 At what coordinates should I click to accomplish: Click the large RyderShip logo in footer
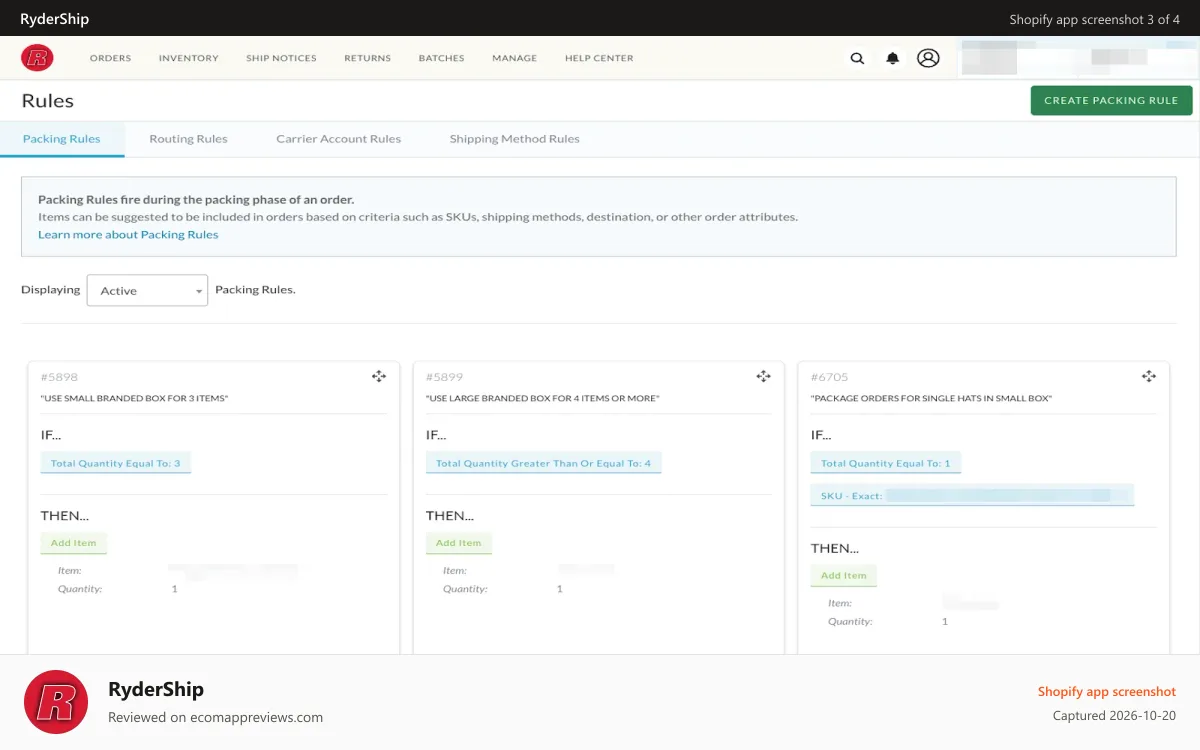(x=56, y=702)
